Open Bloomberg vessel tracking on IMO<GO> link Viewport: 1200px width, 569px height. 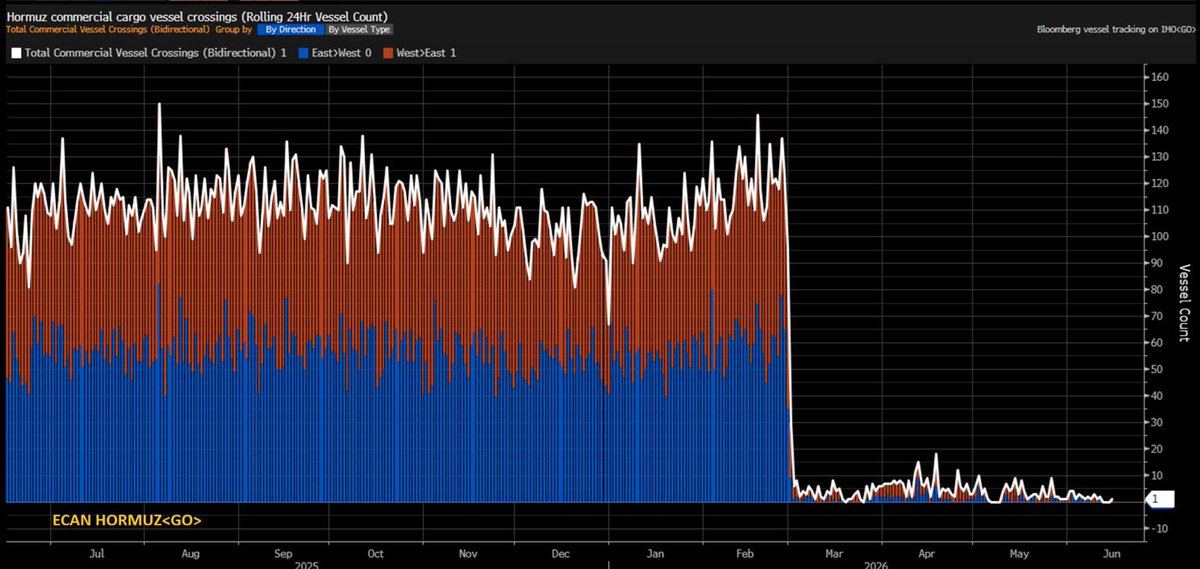click(1116, 30)
